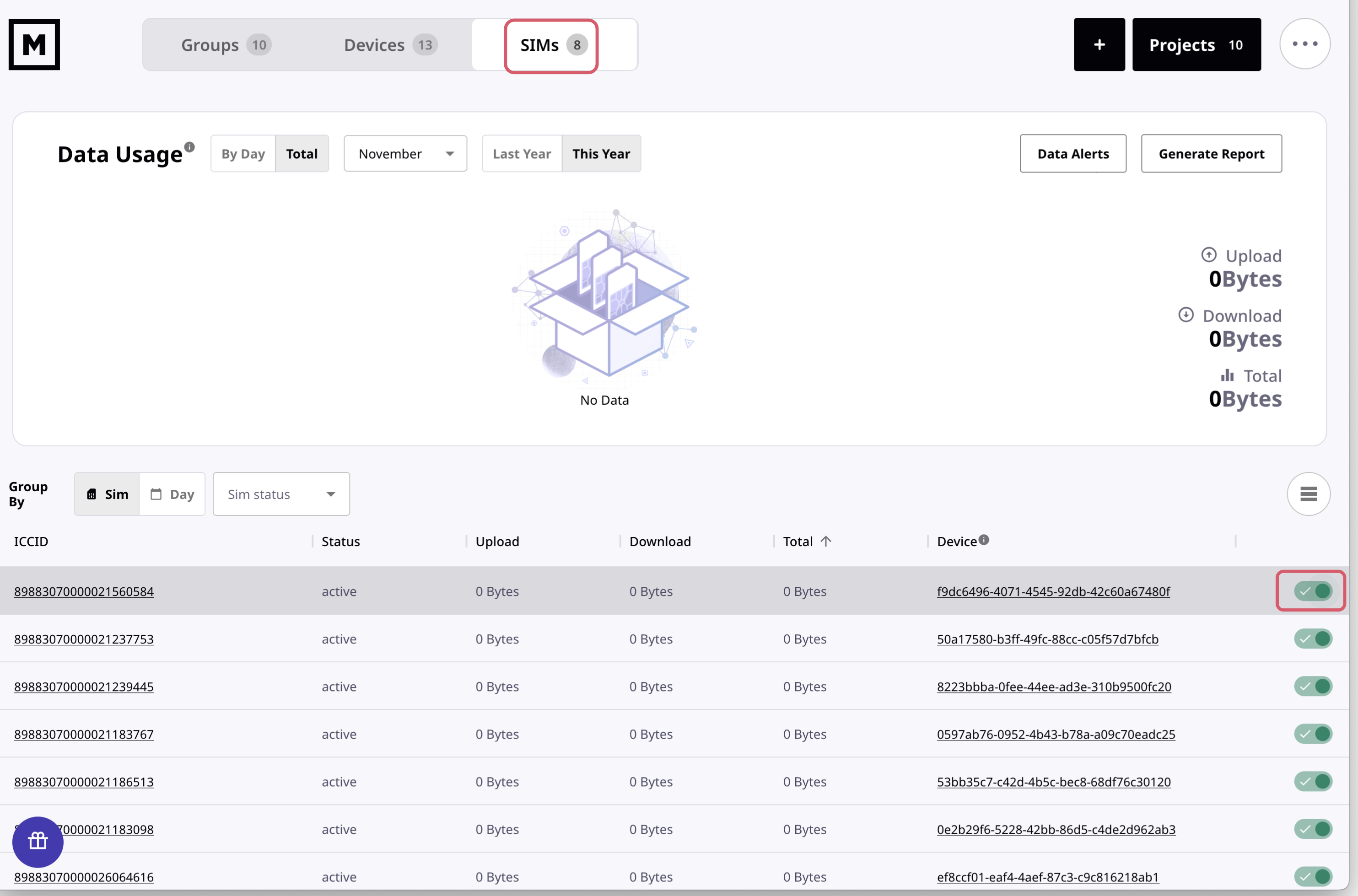
Task: Open device 53bb35c7-c42d-4b5c-bec8-68df76c30120
Action: click(x=1053, y=782)
